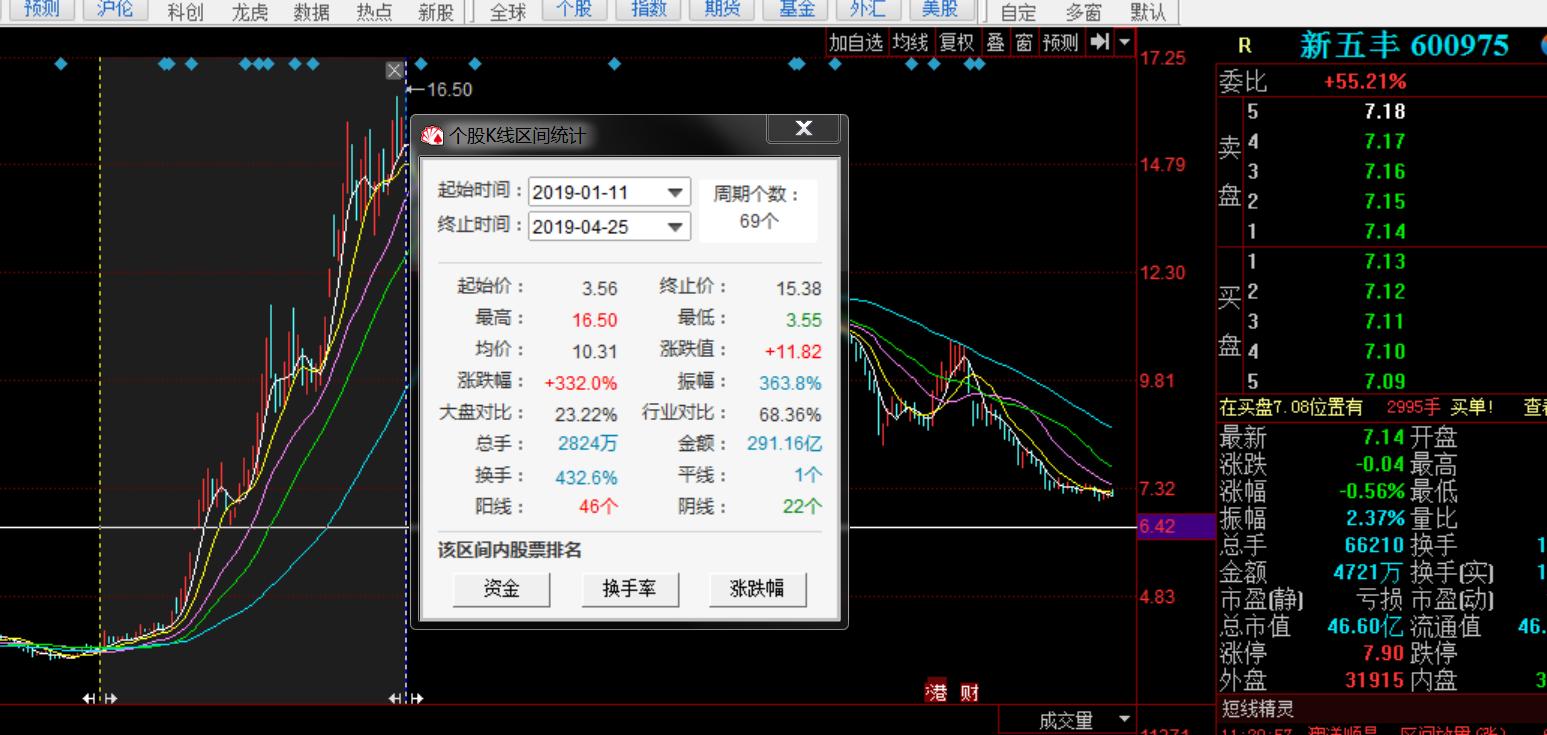Switch to the 基金 funds tab
Screen dimensions: 1547x735
point(795,11)
